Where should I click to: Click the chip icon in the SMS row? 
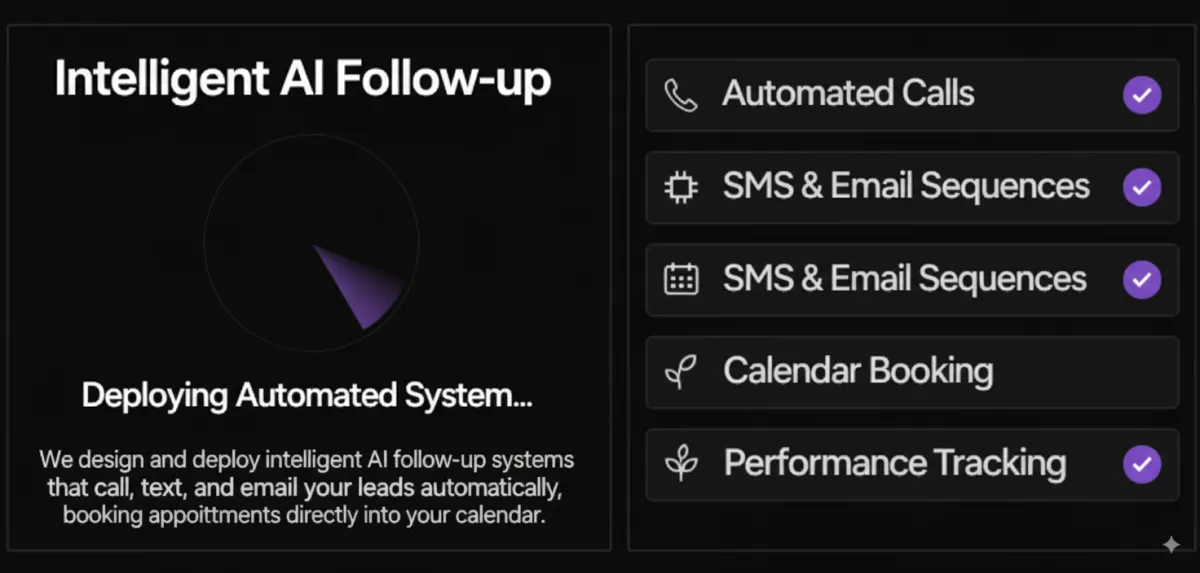pos(681,187)
